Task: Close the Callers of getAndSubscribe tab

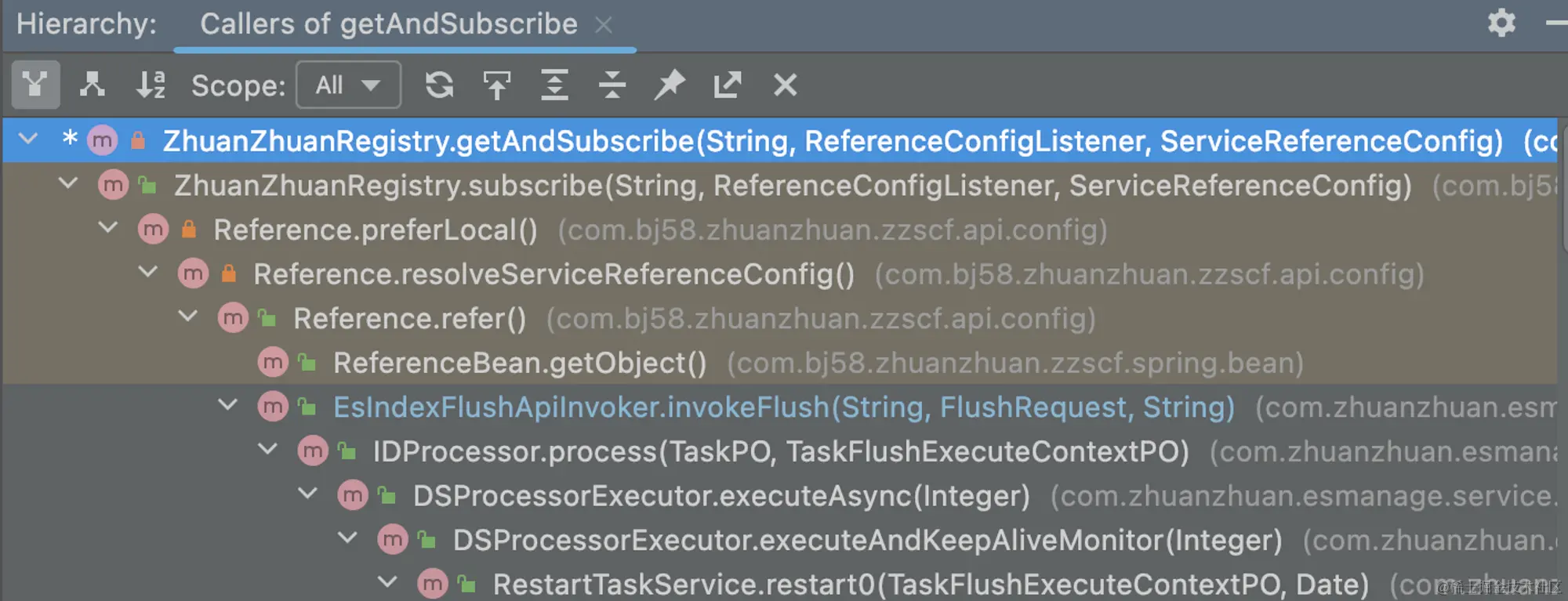Action: pyautogui.click(x=603, y=25)
